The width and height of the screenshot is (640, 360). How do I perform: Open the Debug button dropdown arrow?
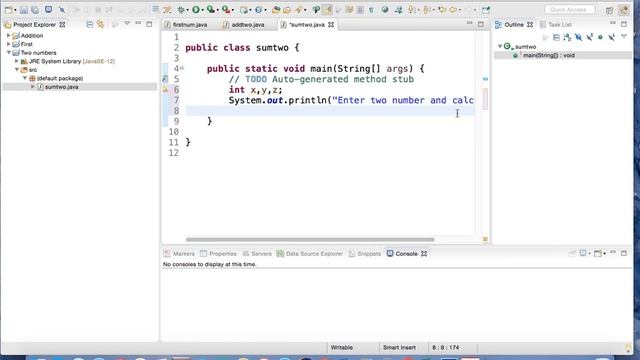(188, 10)
